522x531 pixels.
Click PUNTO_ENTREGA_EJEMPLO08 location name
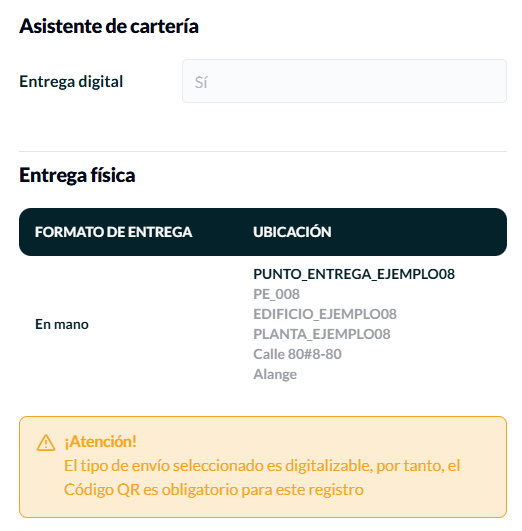tap(354, 274)
